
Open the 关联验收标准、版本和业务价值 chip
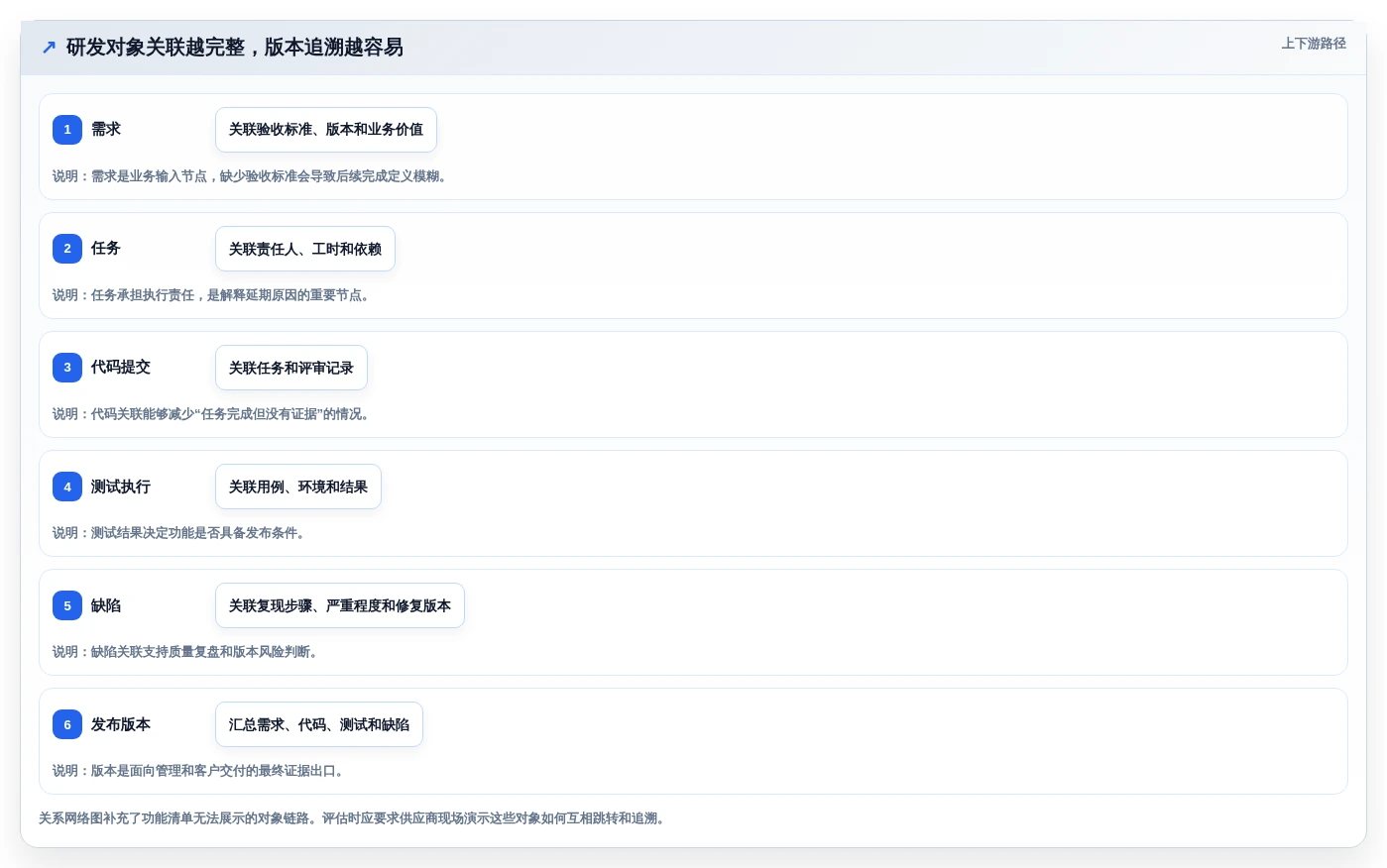point(326,130)
